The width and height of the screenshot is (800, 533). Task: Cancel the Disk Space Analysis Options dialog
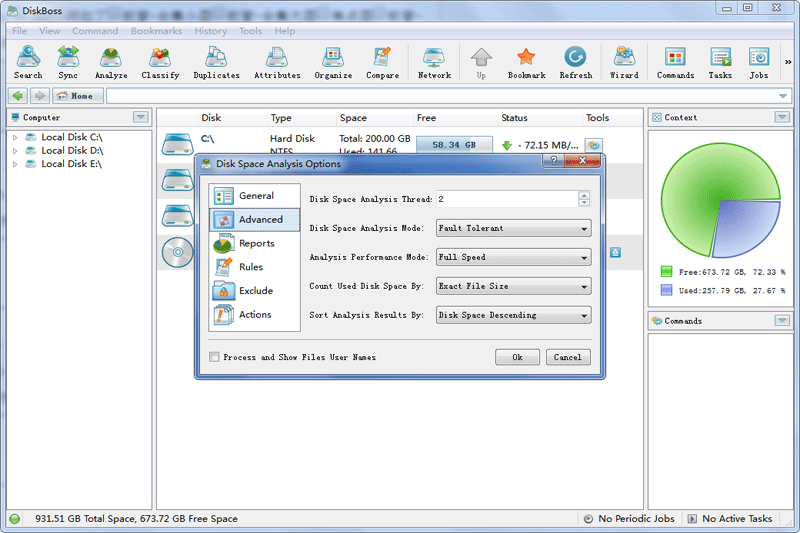point(567,357)
